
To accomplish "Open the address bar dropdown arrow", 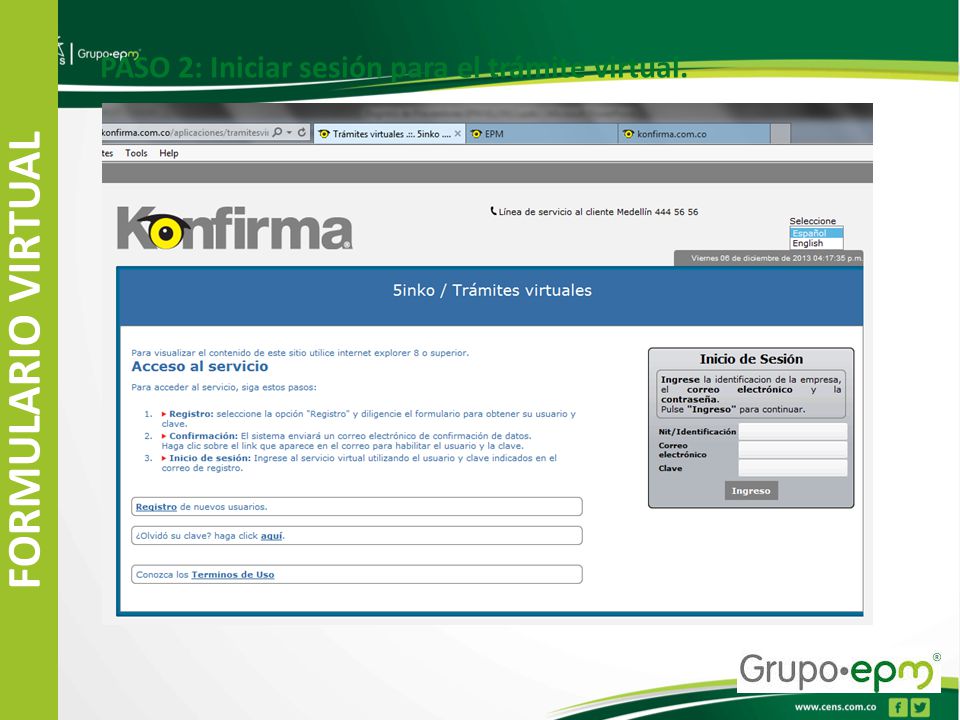I will 289,133.
